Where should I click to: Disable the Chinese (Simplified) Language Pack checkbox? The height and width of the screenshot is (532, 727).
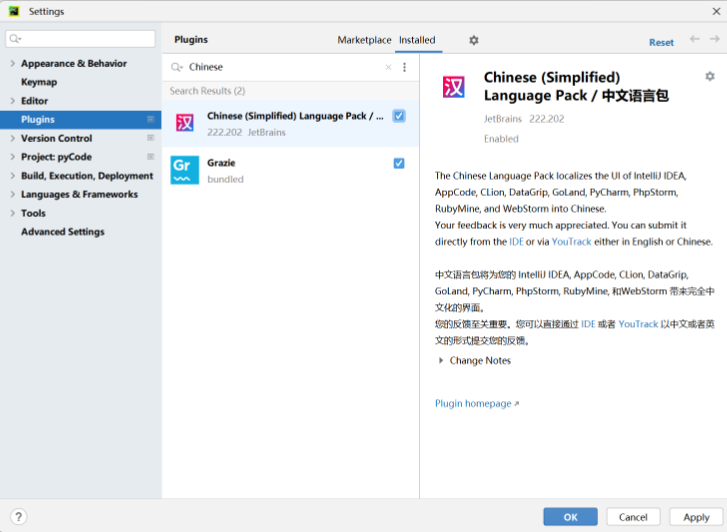click(399, 116)
